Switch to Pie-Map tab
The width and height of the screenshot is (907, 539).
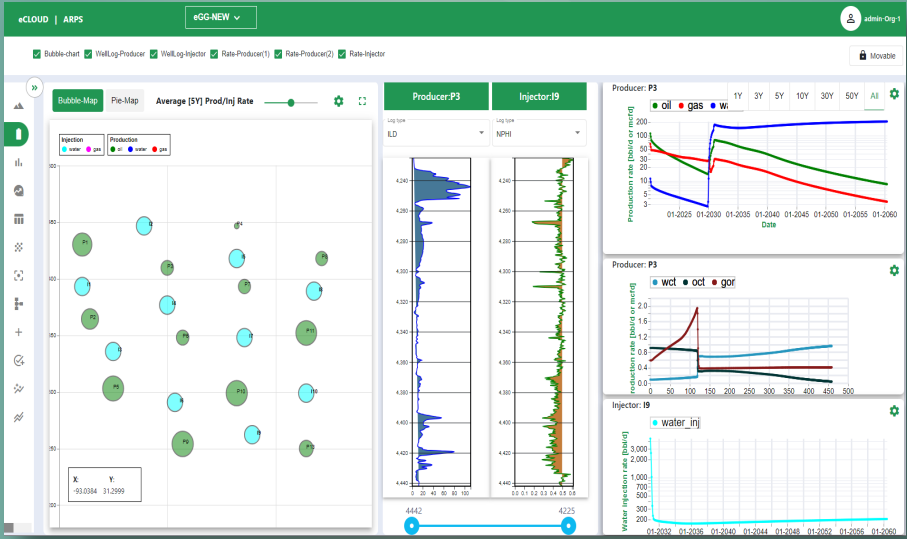[x=125, y=101]
